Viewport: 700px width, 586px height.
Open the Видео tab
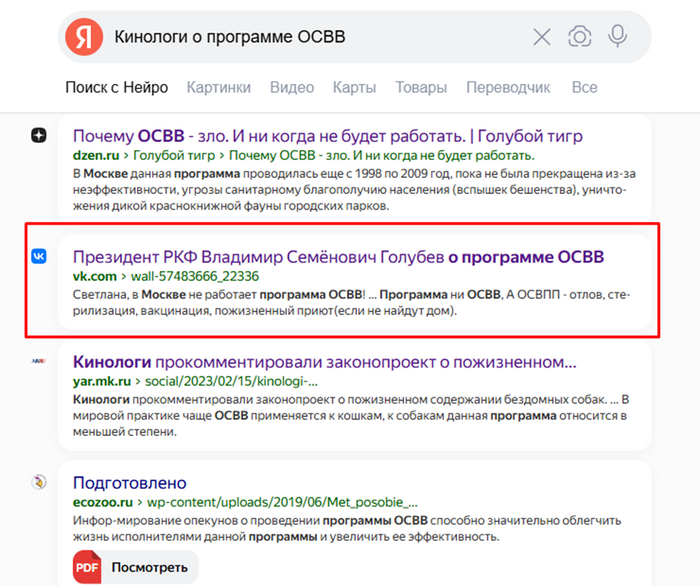[x=291, y=87]
